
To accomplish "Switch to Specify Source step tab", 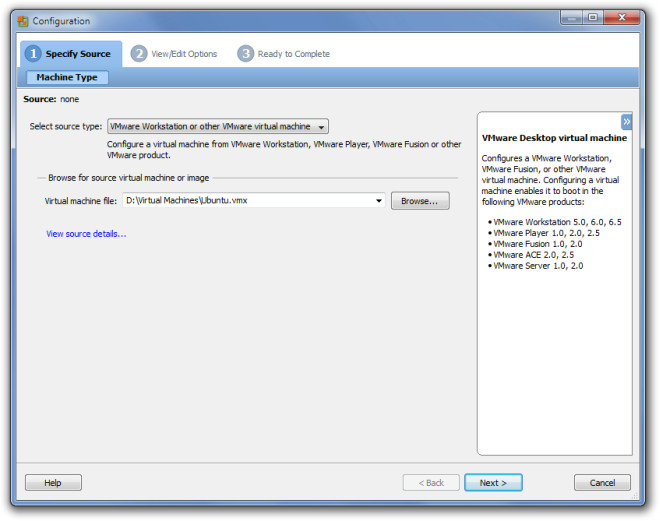I will point(71,53).
